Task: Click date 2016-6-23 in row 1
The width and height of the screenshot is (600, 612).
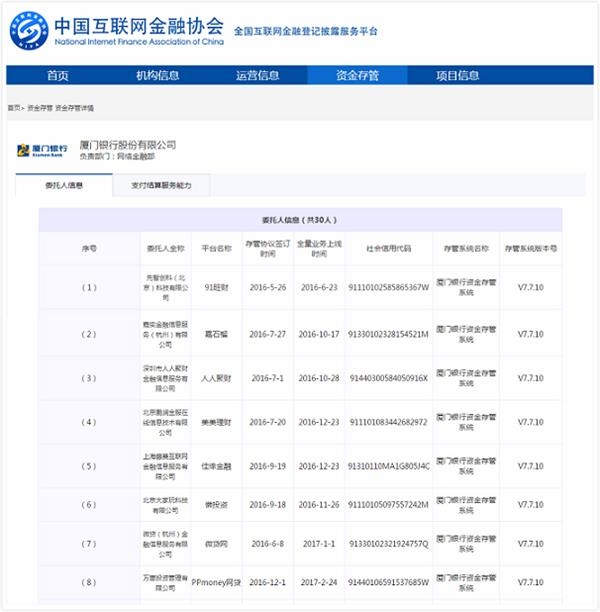Action: click(319, 288)
